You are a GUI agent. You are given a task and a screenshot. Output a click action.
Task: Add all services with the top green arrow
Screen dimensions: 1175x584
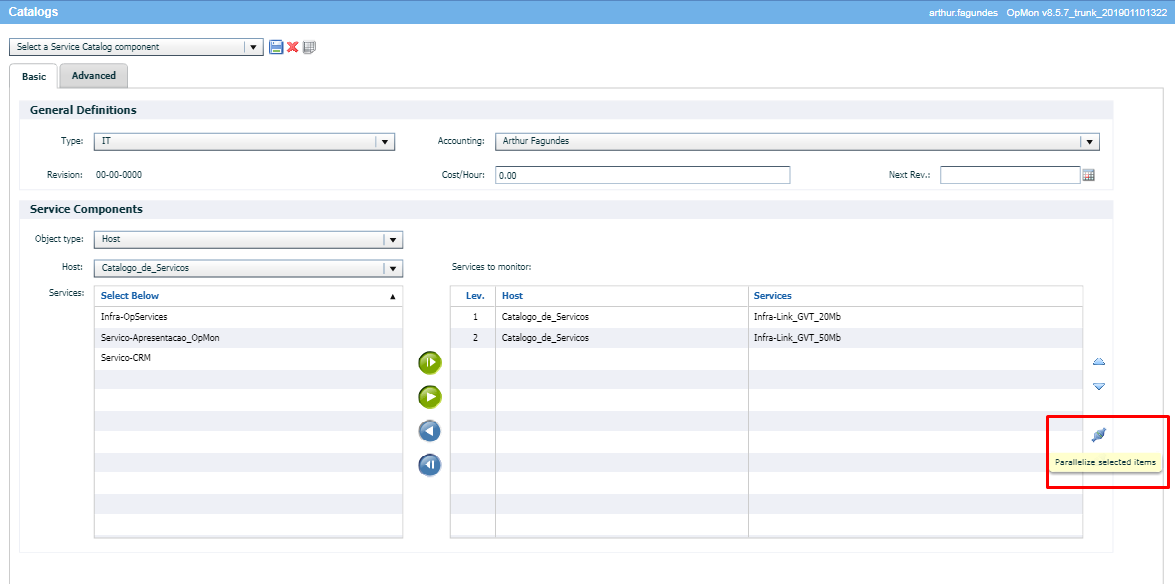429,363
